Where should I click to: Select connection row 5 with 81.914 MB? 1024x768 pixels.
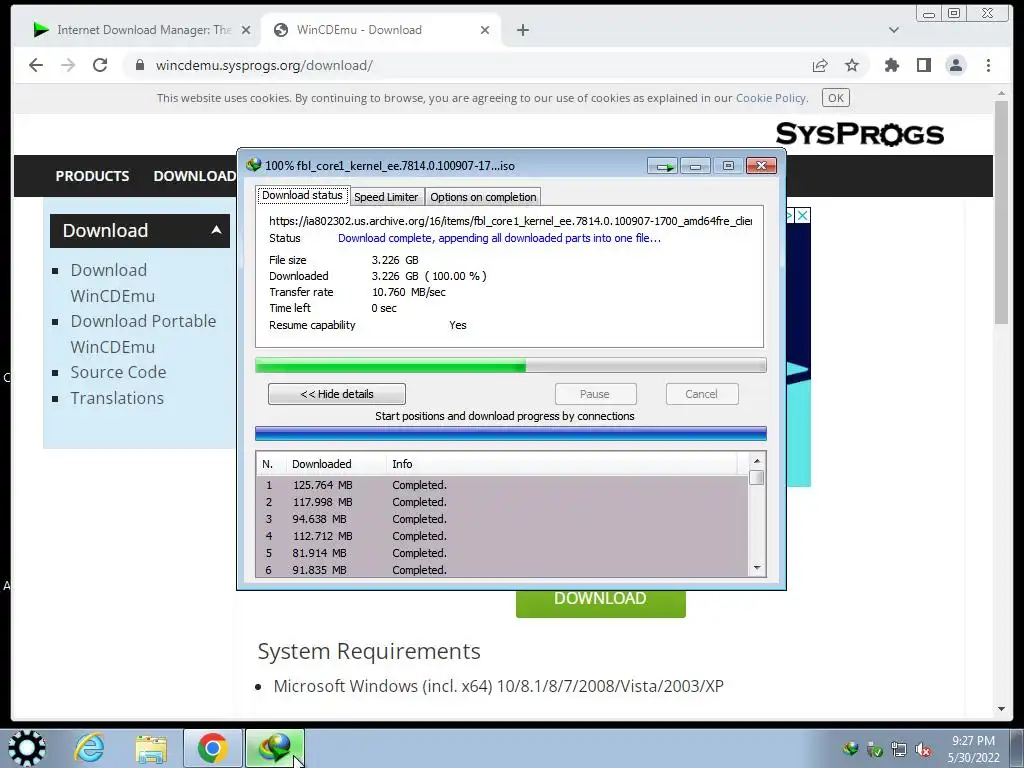pyautogui.click(x=502, y=553)
